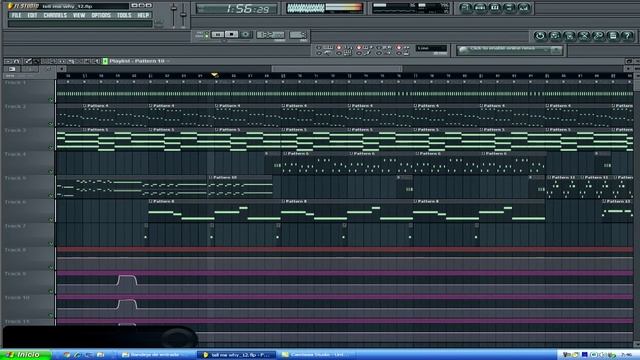640x360 pixels.
Task: Open first Pattern 5 clip menu arrow
Action: [84, 130]
